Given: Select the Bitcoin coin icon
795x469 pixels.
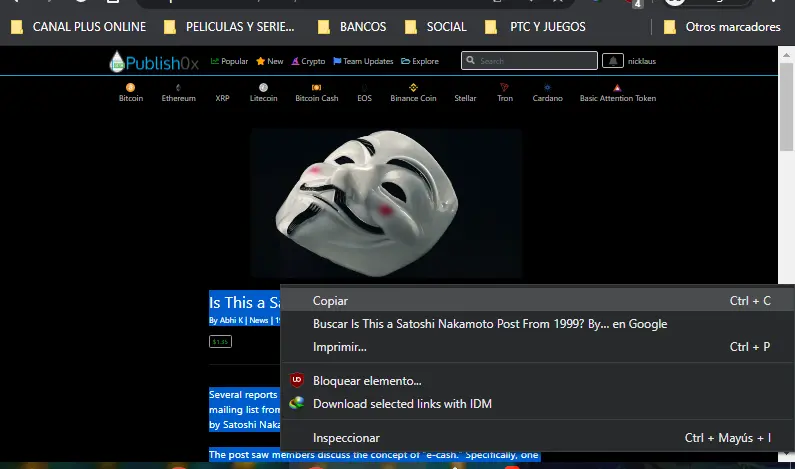Looking at the screenshot, I should pos(130,88).
